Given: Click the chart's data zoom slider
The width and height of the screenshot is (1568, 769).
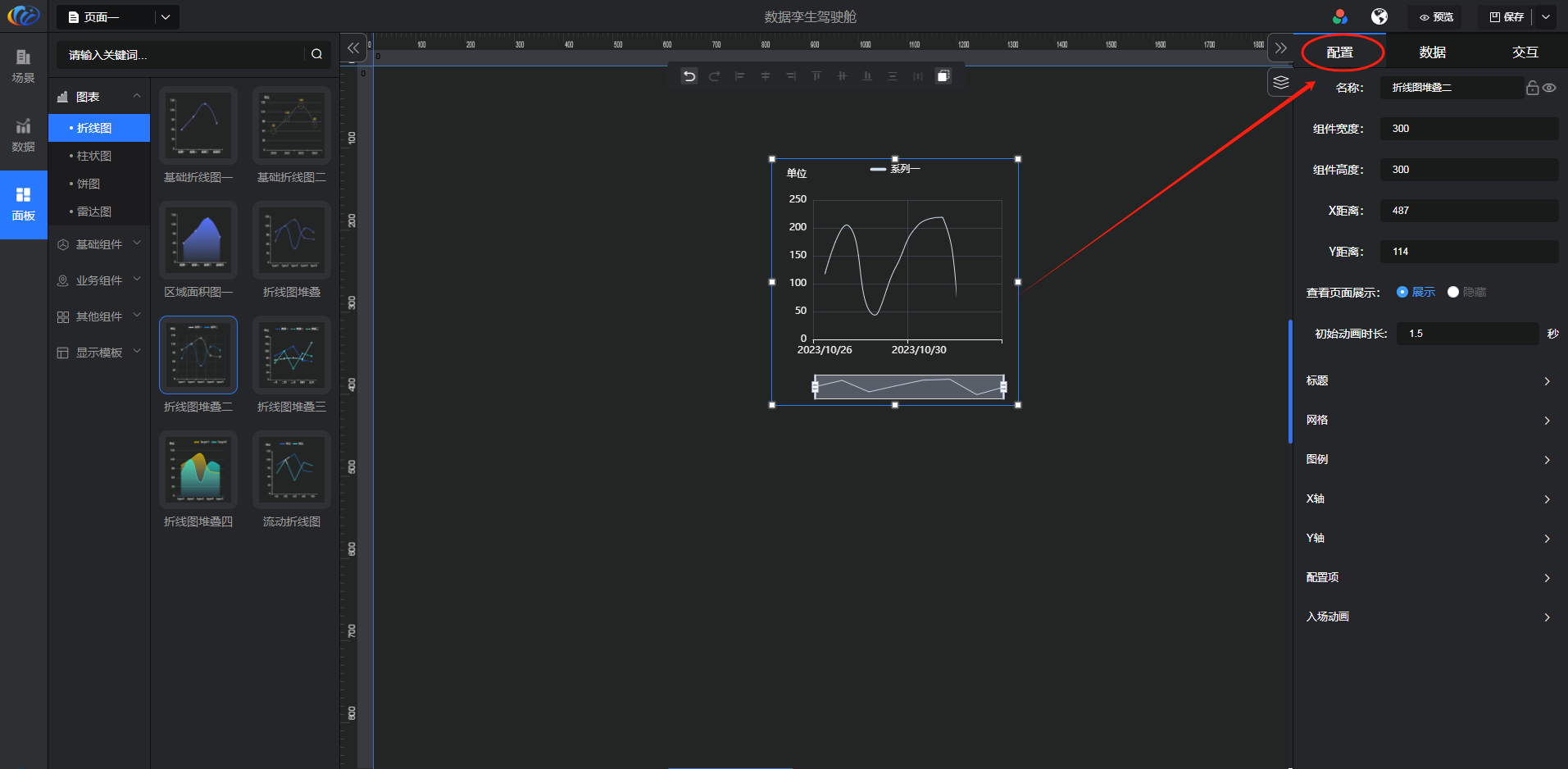Looking at the screenshot, I should 908,387.
